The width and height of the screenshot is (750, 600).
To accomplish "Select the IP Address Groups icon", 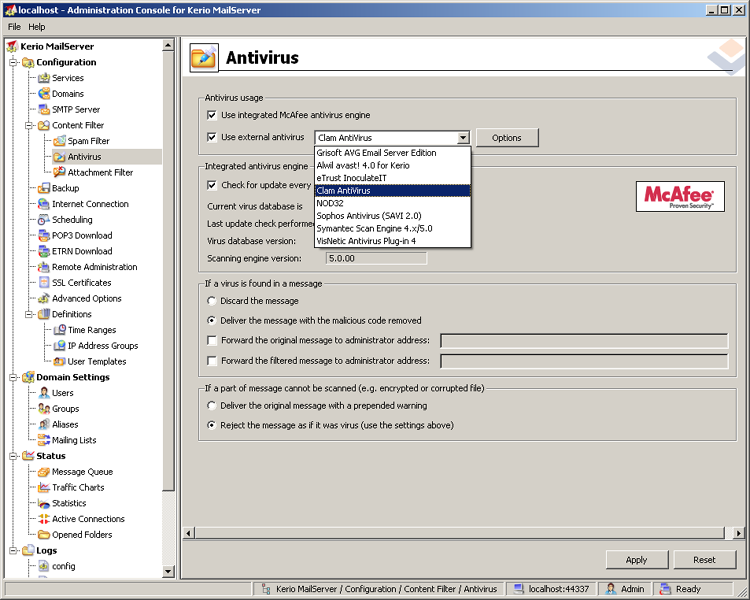I will [60, 345].
